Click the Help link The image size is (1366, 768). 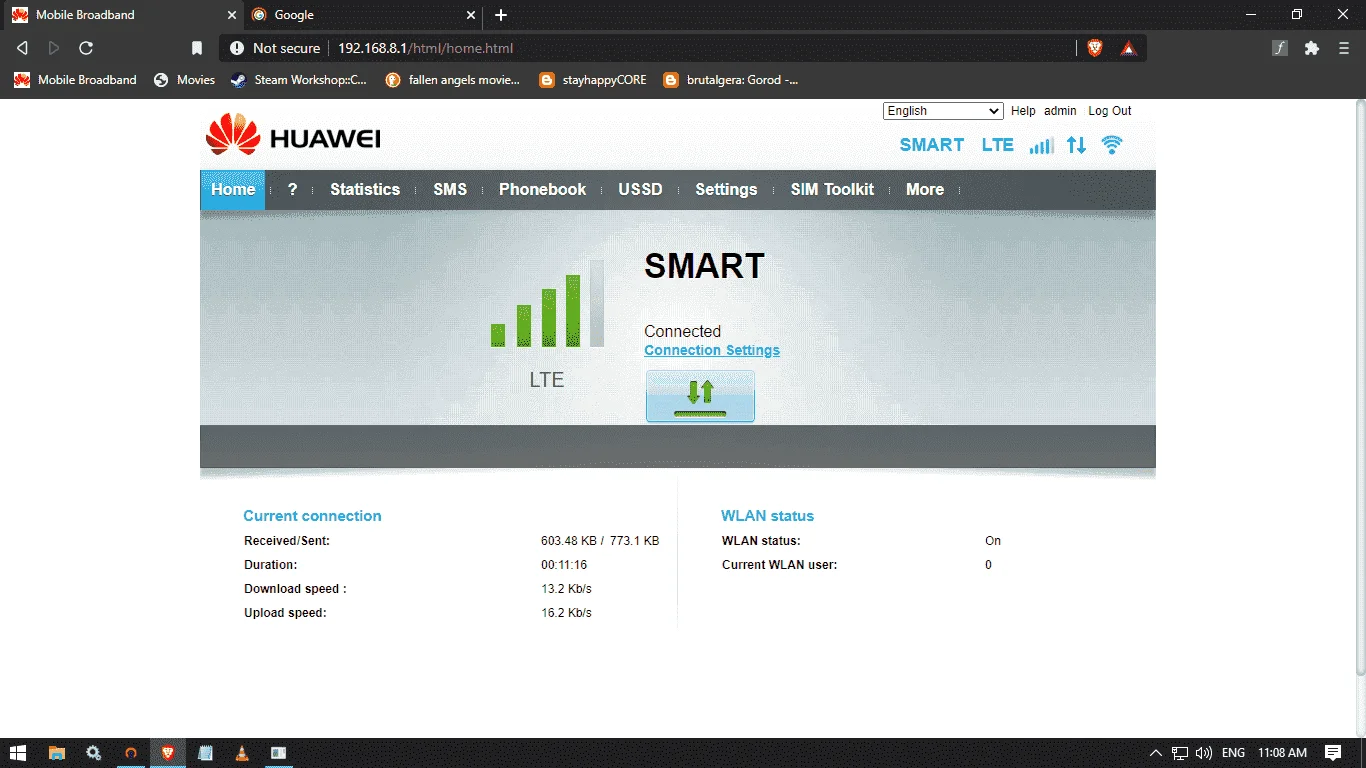[1023, 111]
